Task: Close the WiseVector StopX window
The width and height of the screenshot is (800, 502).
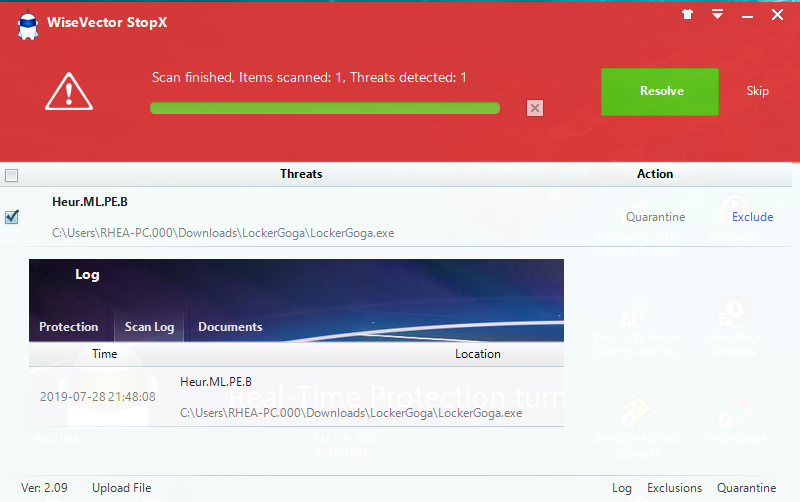Action: point(777,14)
